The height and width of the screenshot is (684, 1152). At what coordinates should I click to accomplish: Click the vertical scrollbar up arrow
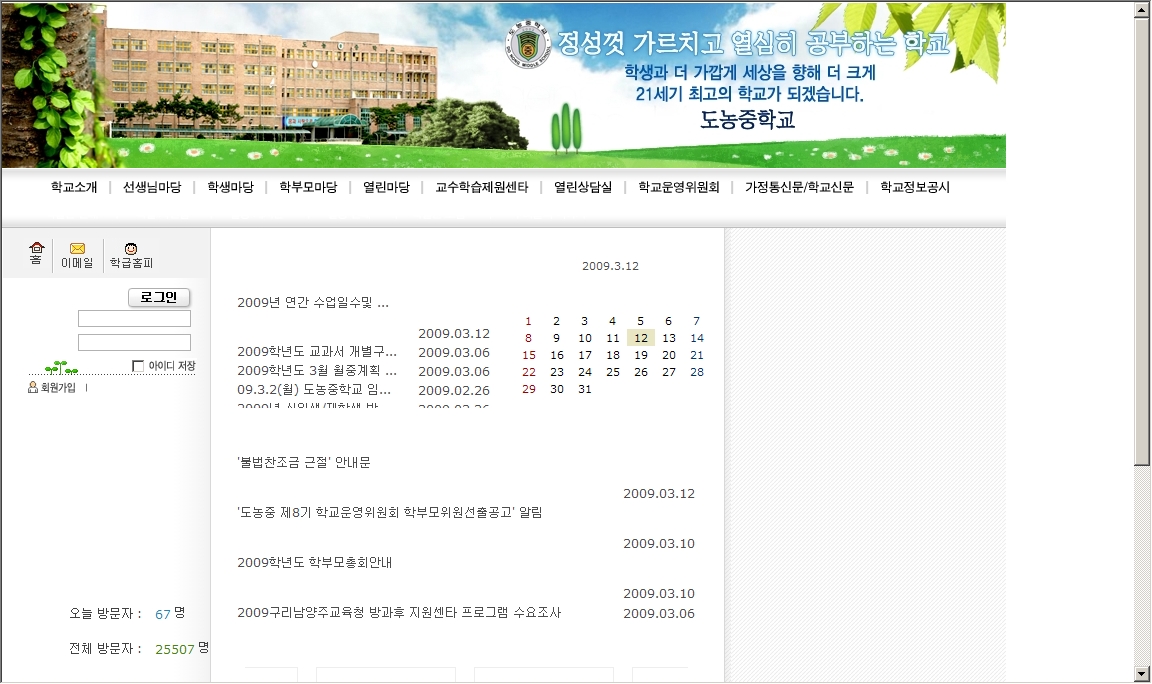1142,10
